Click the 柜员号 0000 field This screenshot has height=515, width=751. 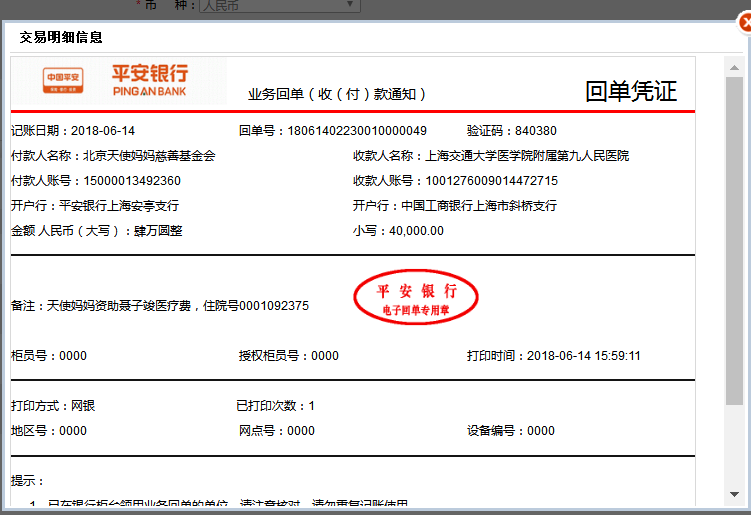[x=49, y=356]
